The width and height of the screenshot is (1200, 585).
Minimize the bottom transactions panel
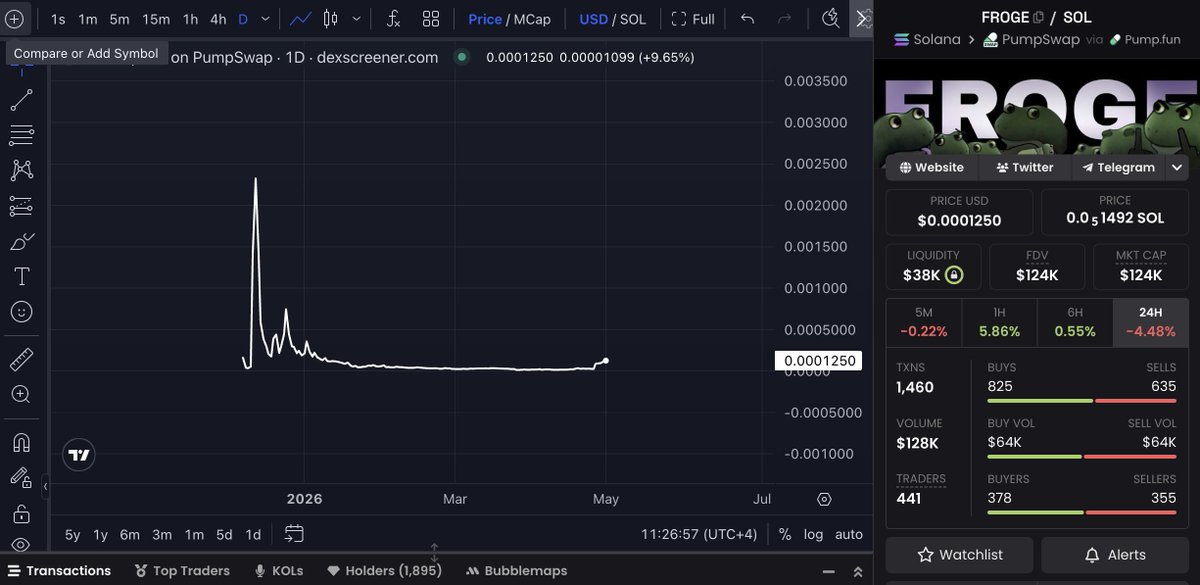[829, 571]
